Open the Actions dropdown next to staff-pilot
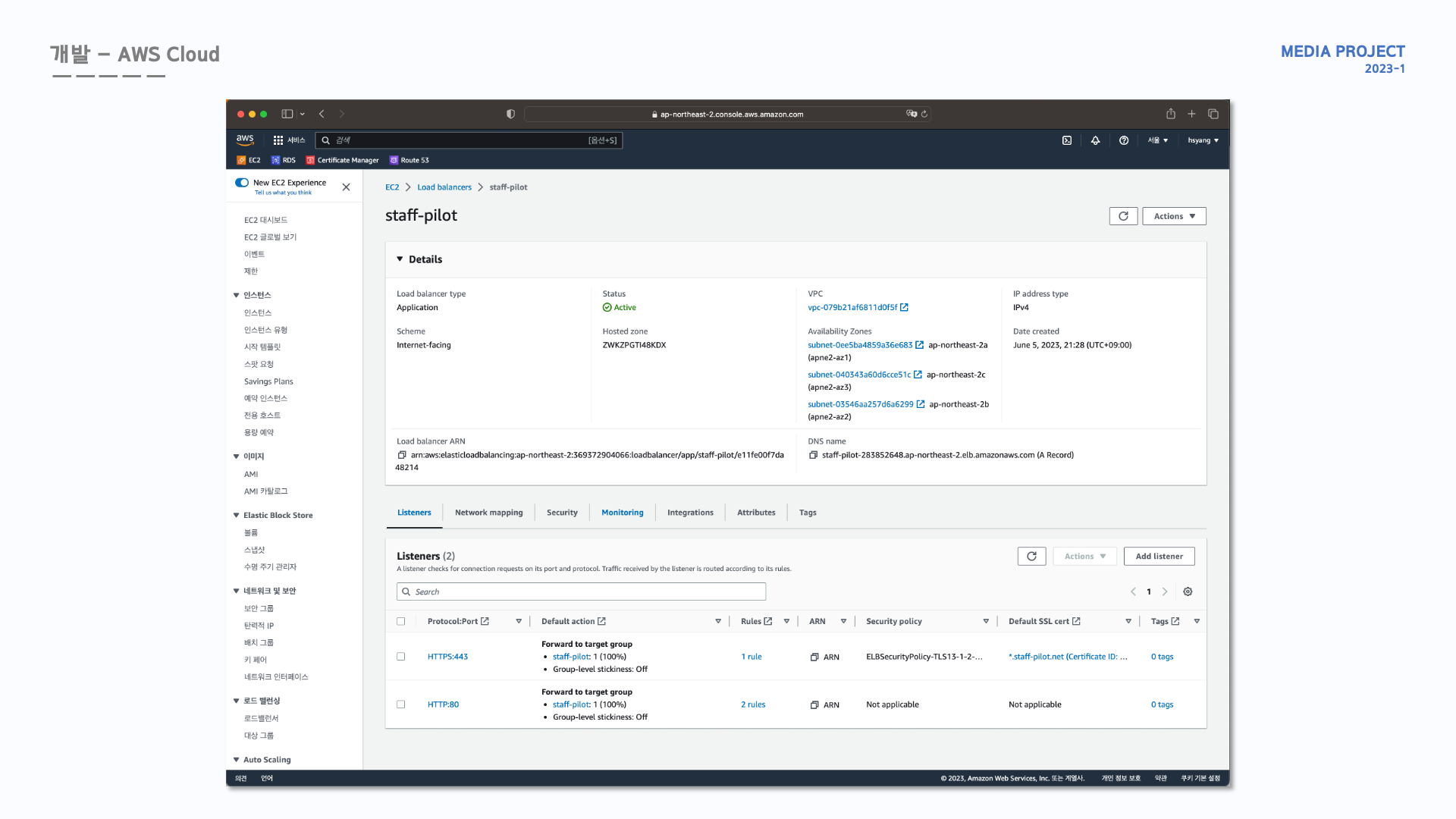 tap(1174, 216)
